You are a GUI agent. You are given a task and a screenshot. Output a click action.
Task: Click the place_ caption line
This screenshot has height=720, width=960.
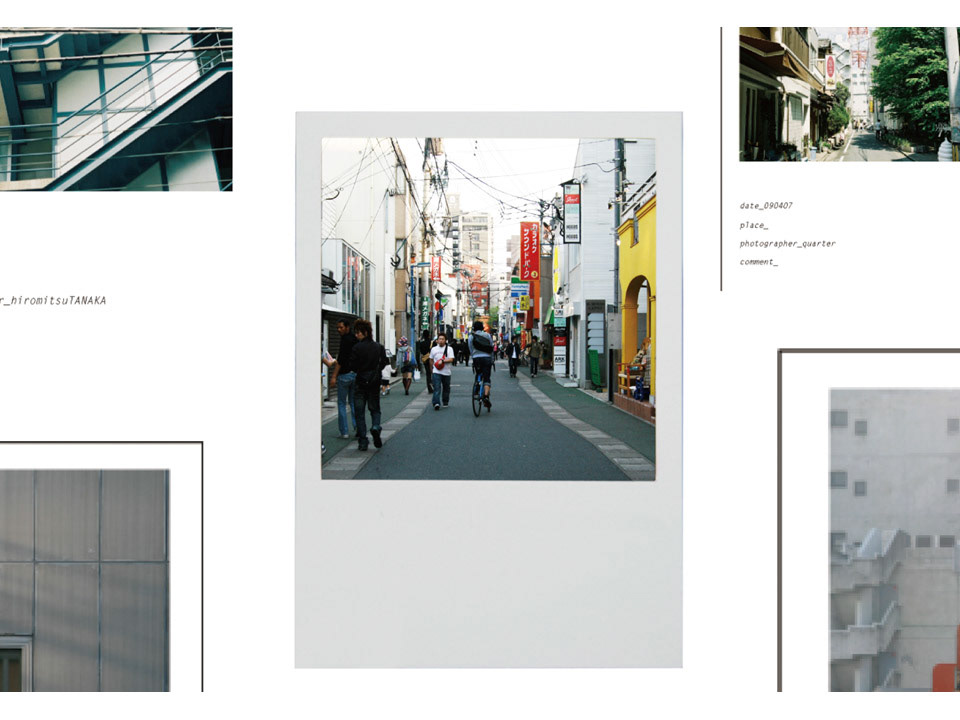[754, 225]
